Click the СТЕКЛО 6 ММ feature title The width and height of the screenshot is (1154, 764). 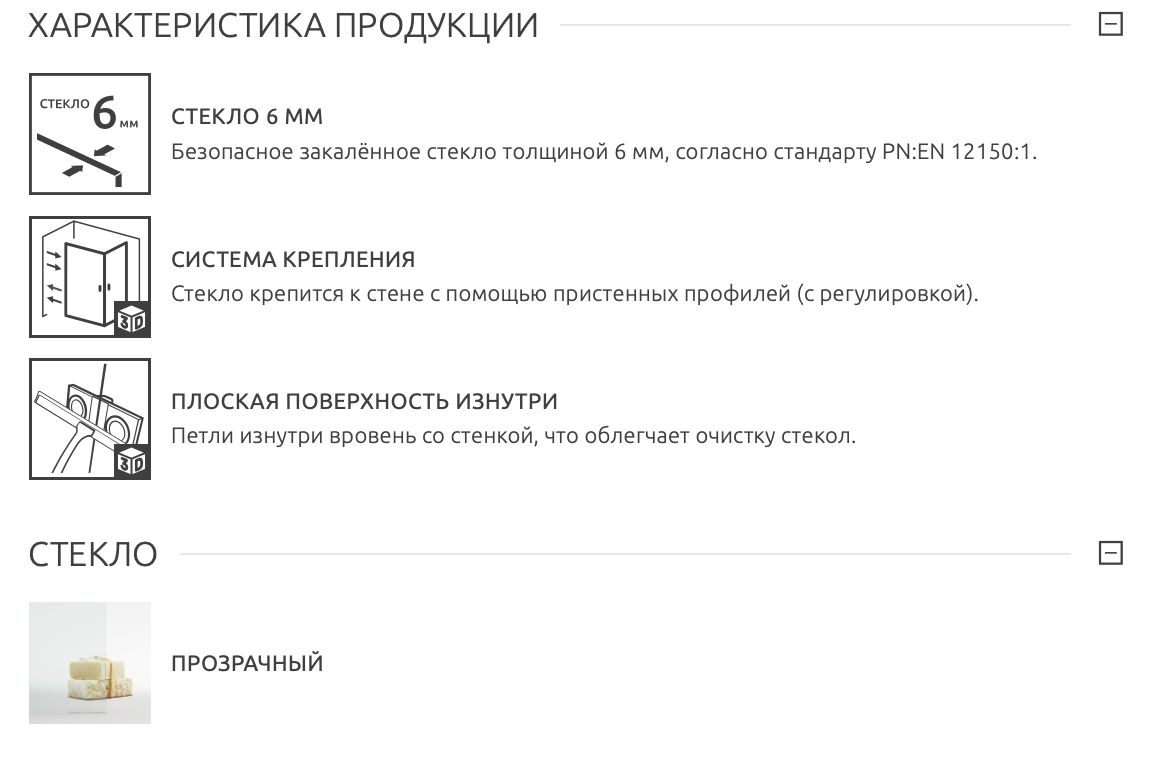[247, 117]
